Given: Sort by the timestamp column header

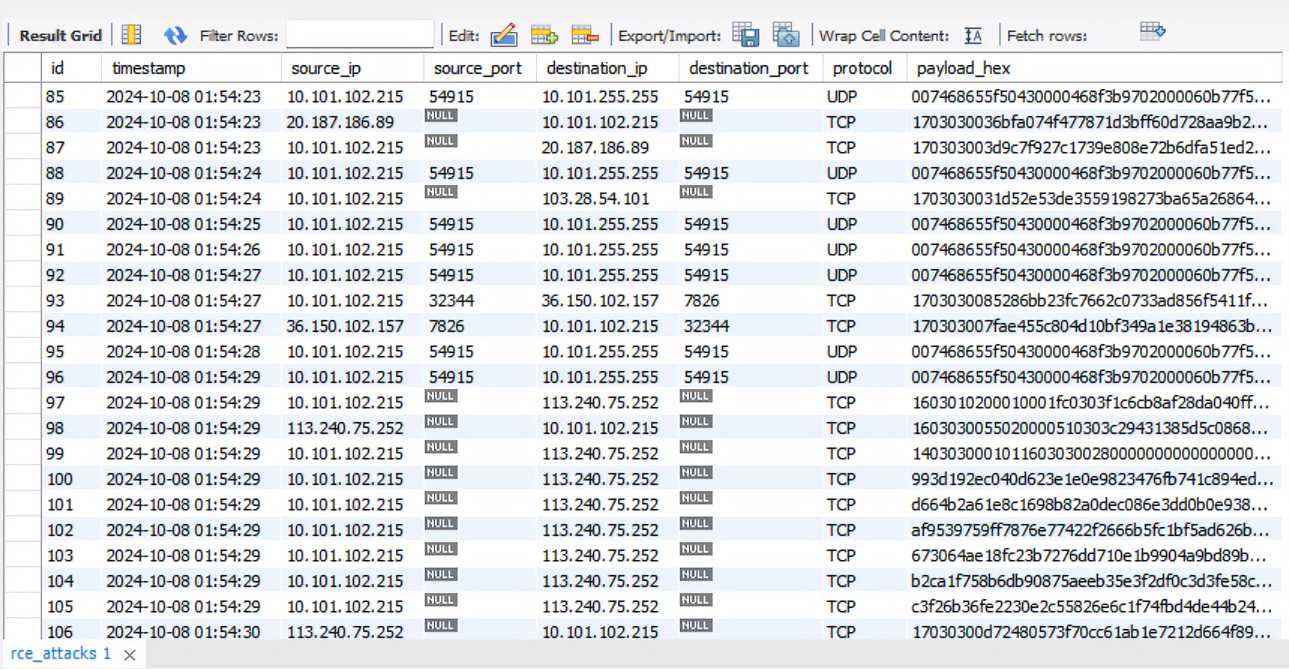Looking at the screenshot, I should (149, 68).
